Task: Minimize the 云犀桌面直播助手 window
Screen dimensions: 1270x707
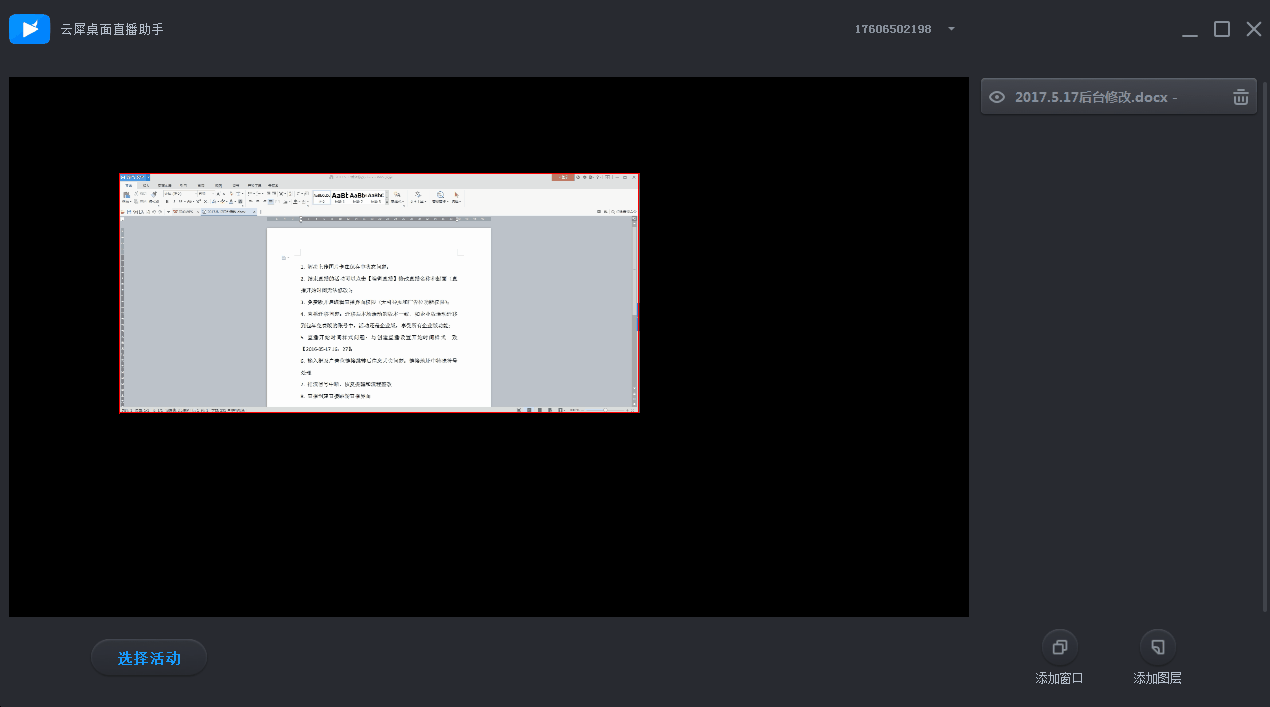Action: tap(1189, 30)
